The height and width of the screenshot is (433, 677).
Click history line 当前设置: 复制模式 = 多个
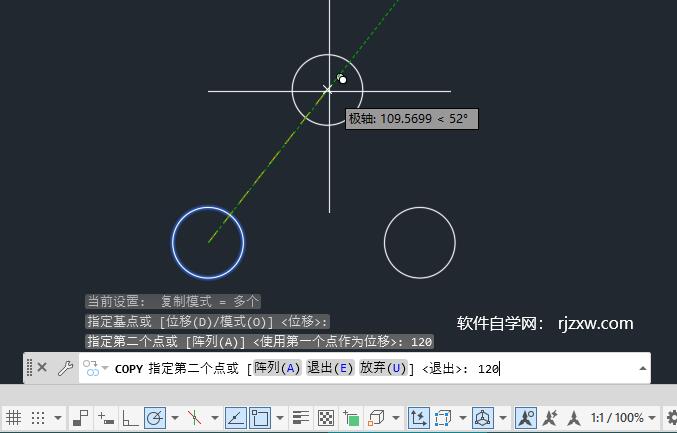click(173, 301)
